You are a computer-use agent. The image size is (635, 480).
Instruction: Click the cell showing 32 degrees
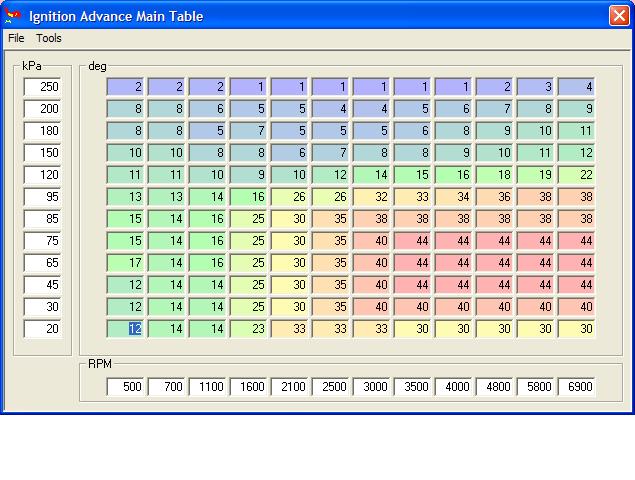tap(372, 197)
